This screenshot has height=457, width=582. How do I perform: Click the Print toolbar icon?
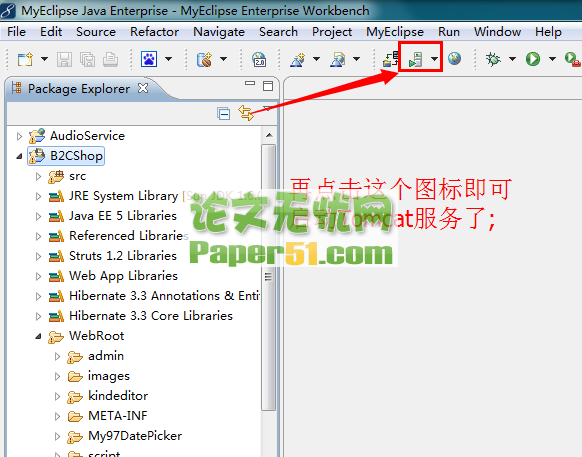coord(111,59)
